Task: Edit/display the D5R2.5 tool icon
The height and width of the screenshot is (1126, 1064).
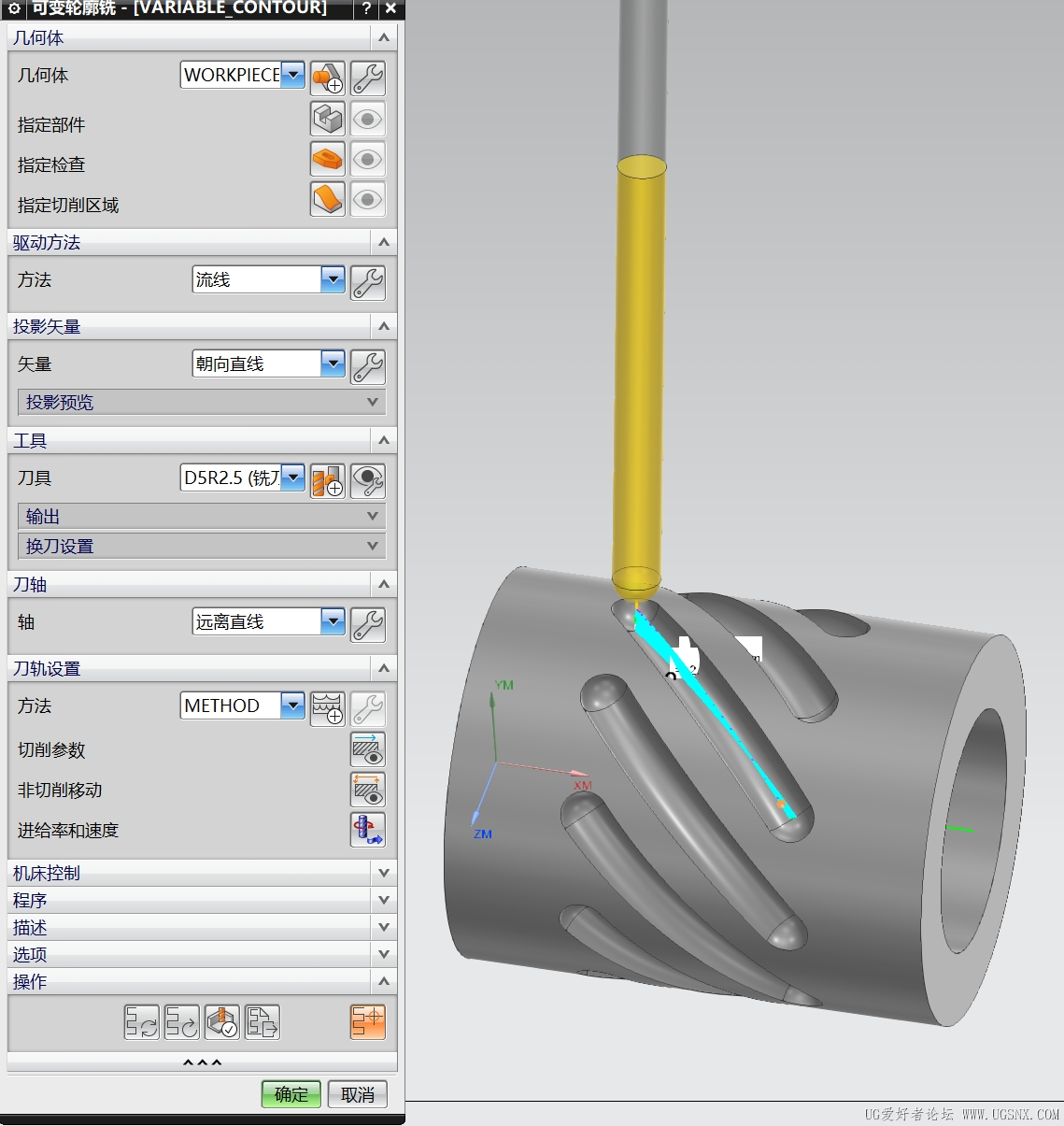Action: [x=368, y=480]
